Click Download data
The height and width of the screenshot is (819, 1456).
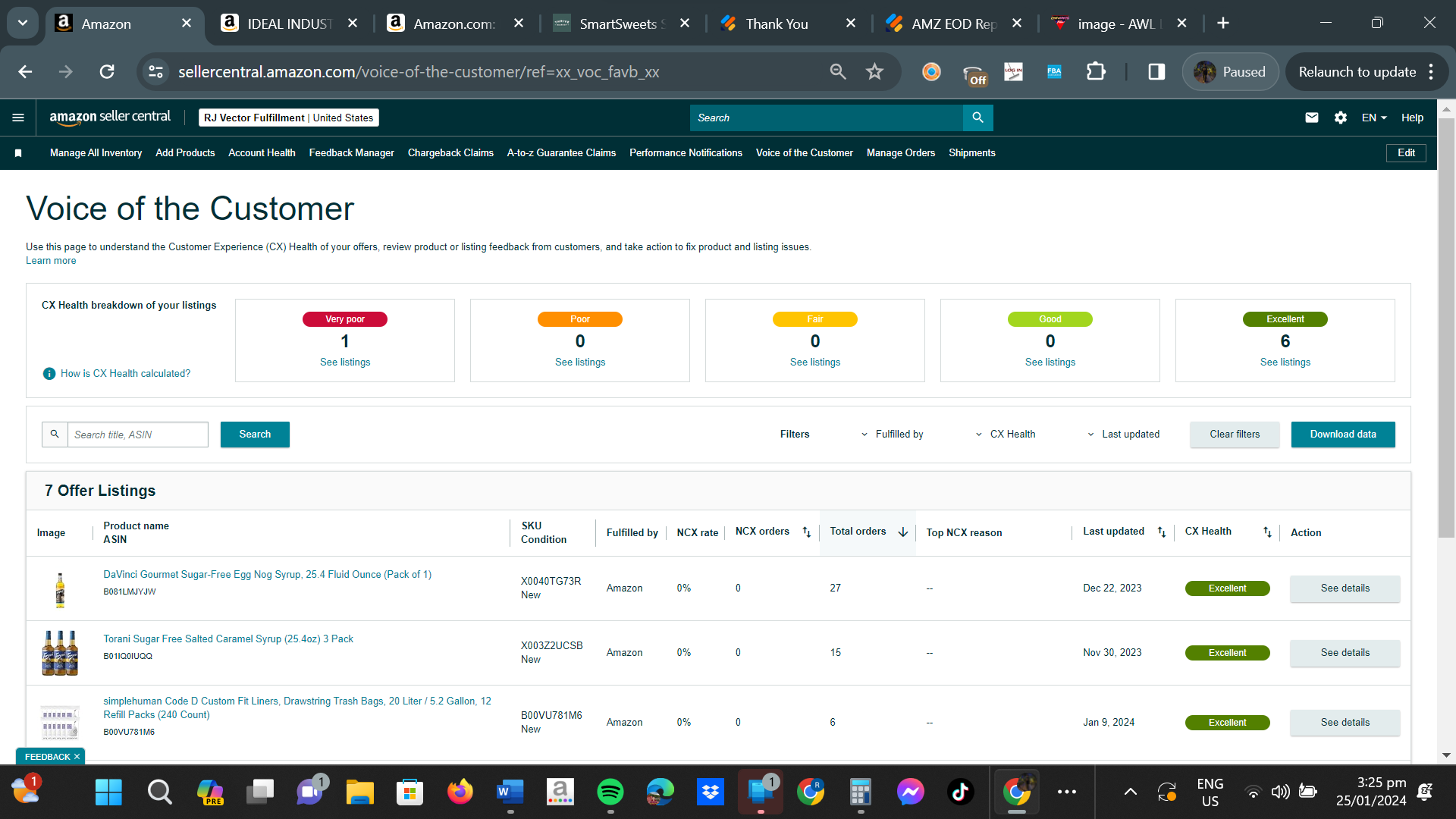pos(1343,435)
